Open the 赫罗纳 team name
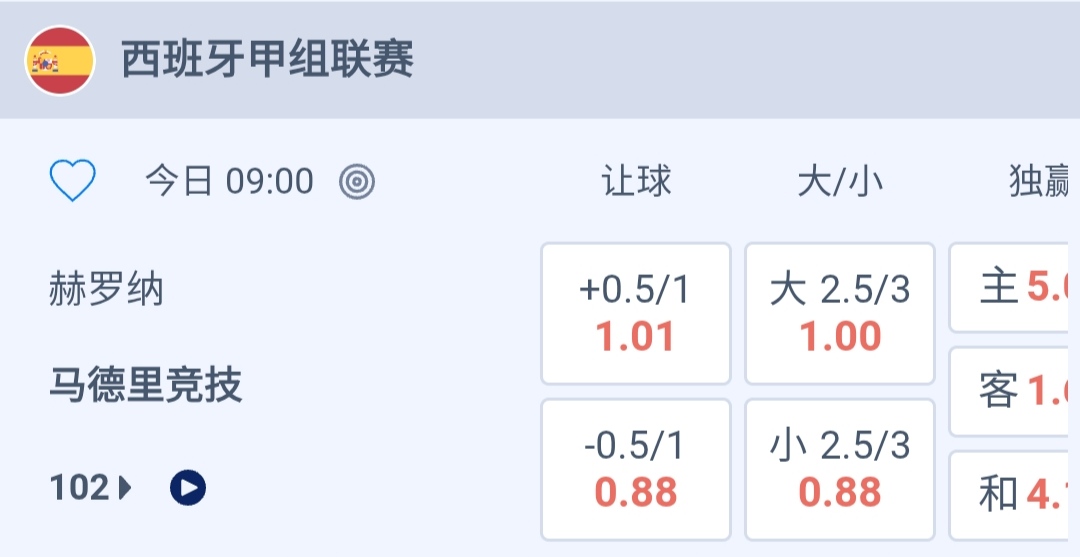This screenshot has width=1080, height=557. tap(106, 291)
